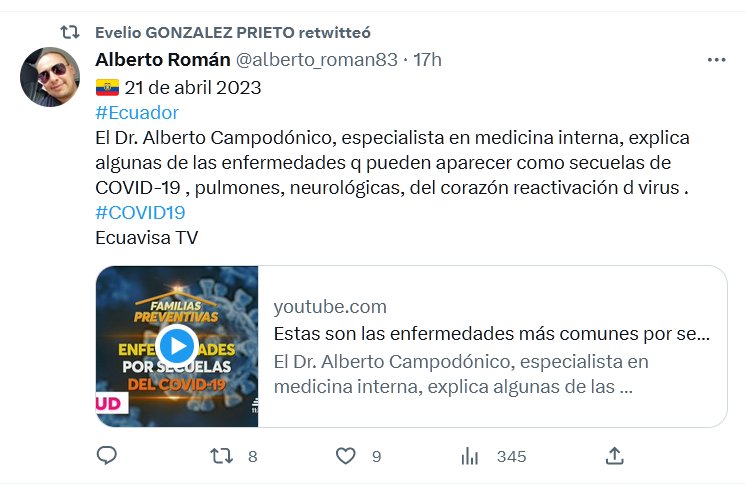
Task: Open the #Ecuador hashtag
Action: 137,112
